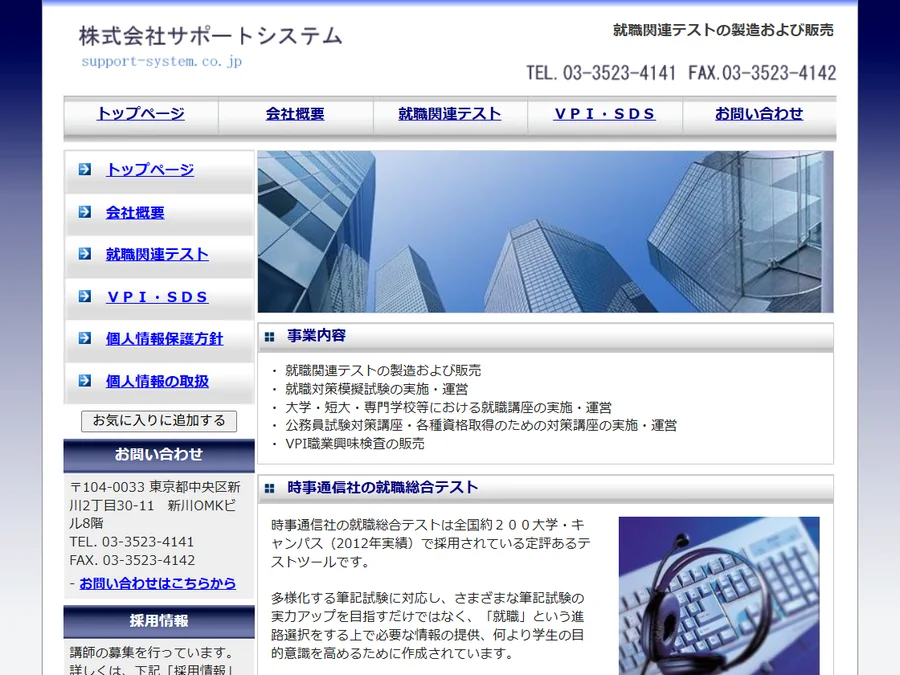This screenshot has height=675, width=900.
Task: Click arrow icon beside 個人情報保護方針
Action: [85, 338]
